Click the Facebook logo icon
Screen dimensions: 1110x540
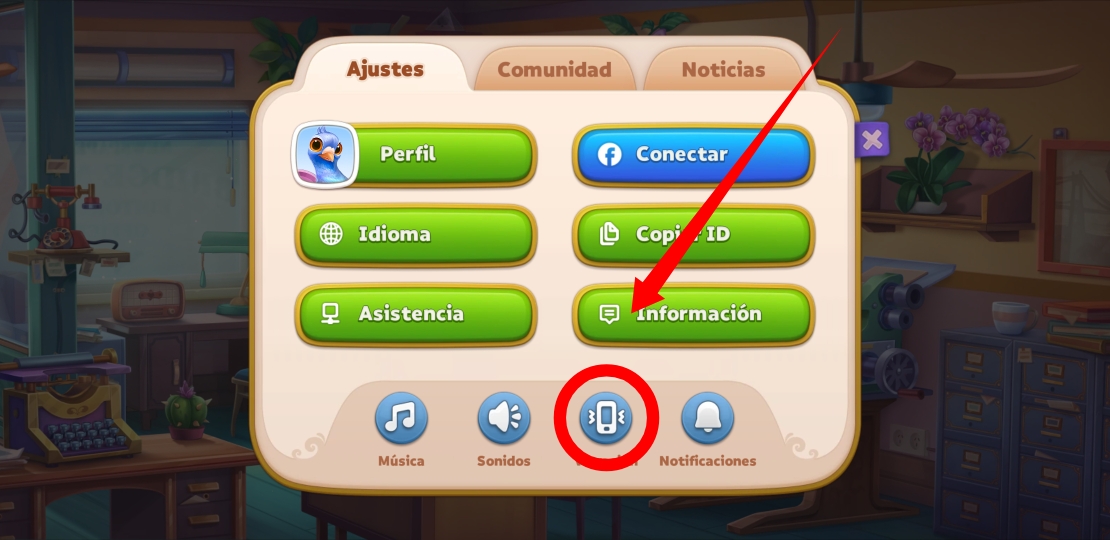[x=609, y=155]
